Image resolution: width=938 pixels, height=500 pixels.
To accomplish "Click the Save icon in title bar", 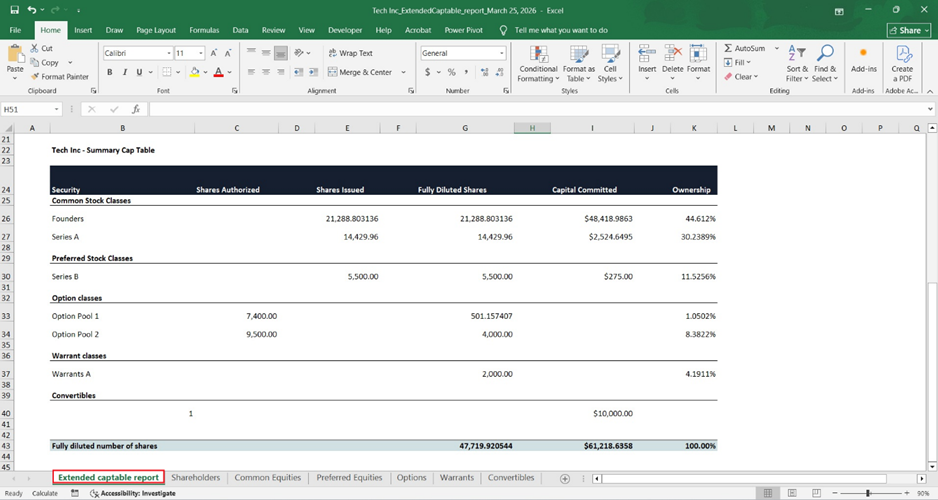I will tap(14, 9).
